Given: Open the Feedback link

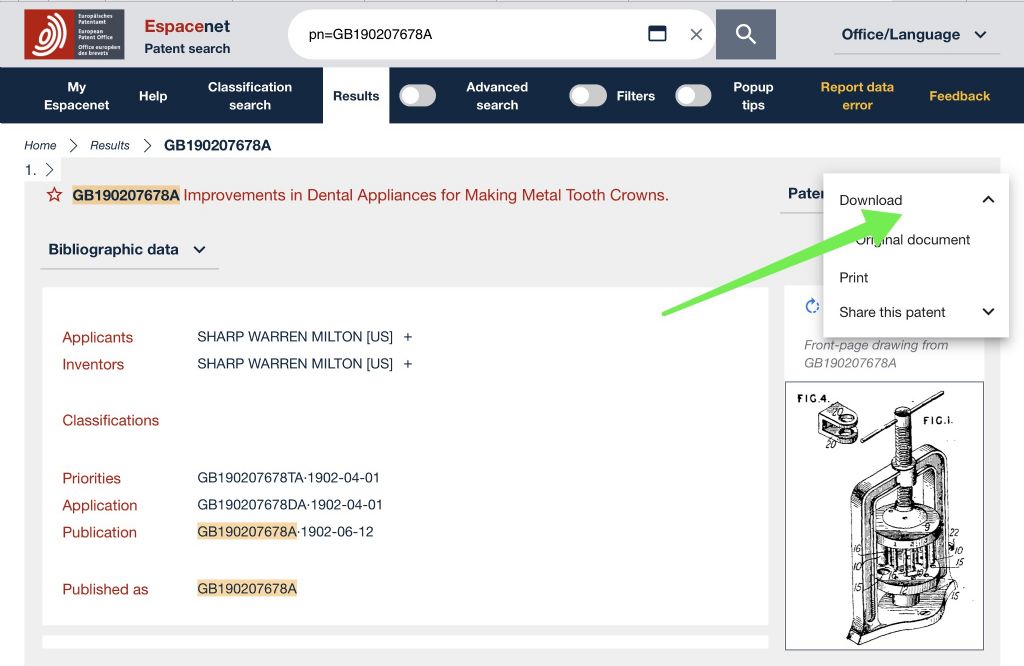Looking at the screenshot, I should 959,96.
